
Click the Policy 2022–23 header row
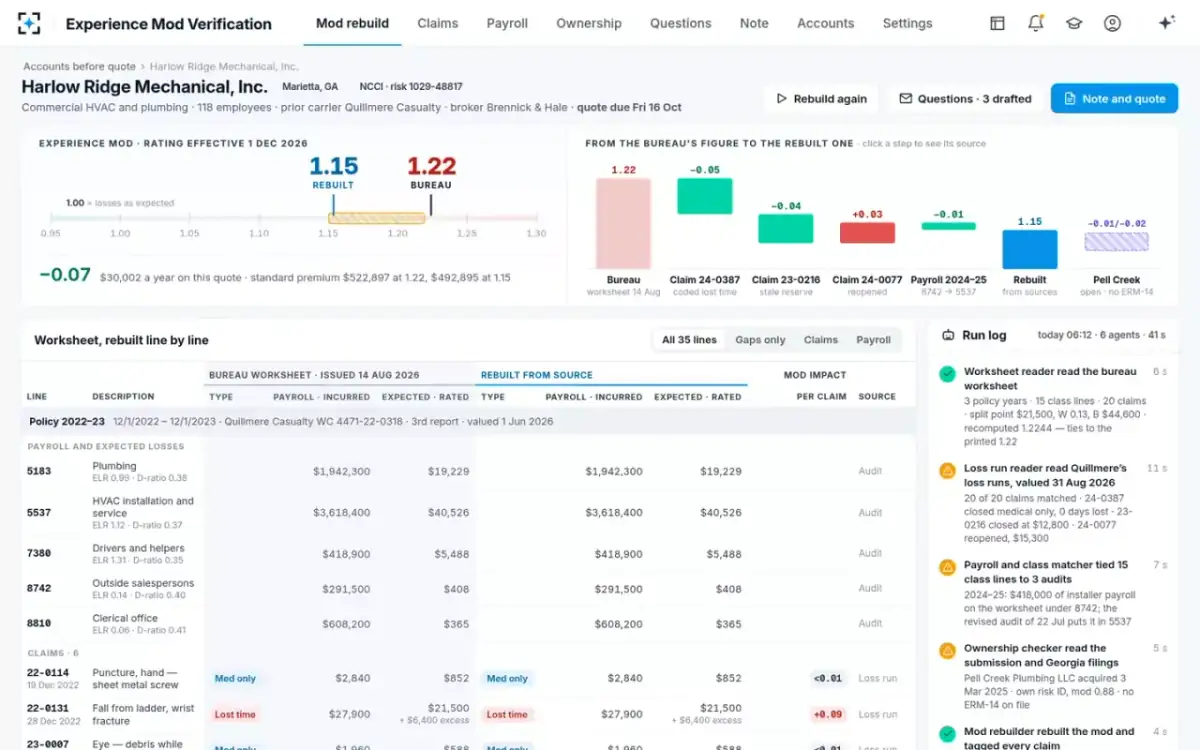468,421
